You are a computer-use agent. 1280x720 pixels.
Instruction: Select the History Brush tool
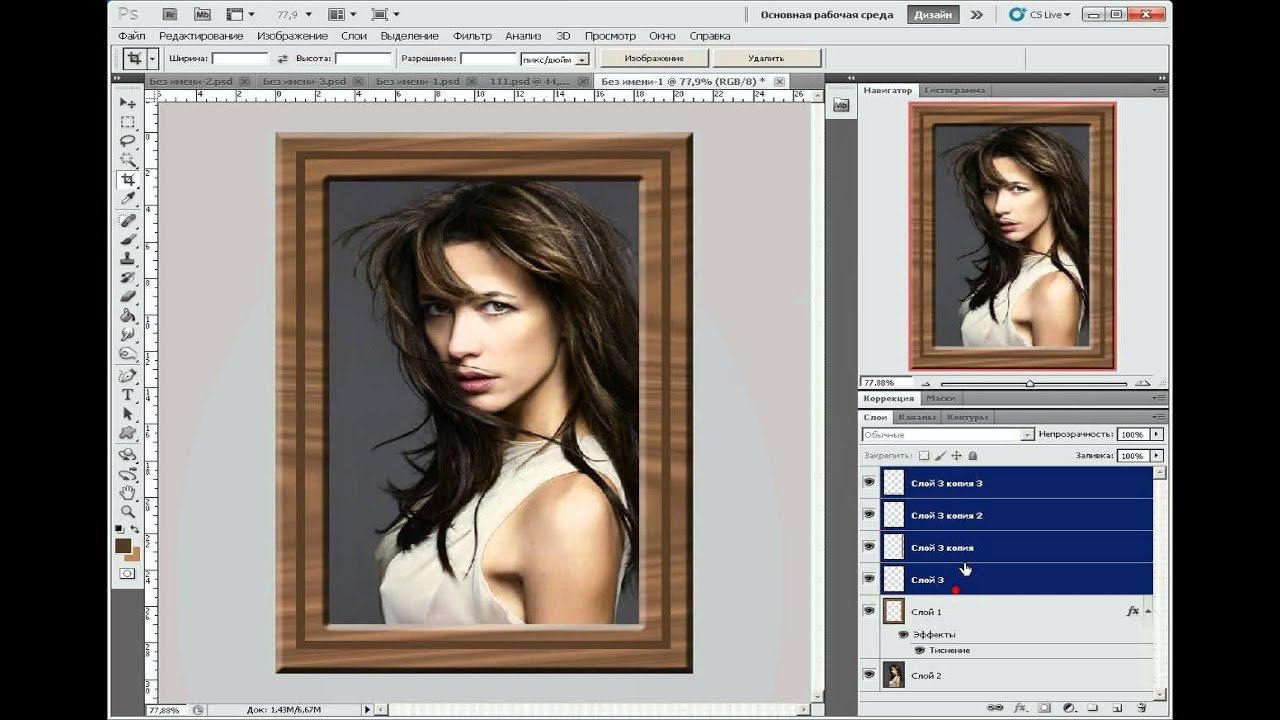click(x=128, y=278)
